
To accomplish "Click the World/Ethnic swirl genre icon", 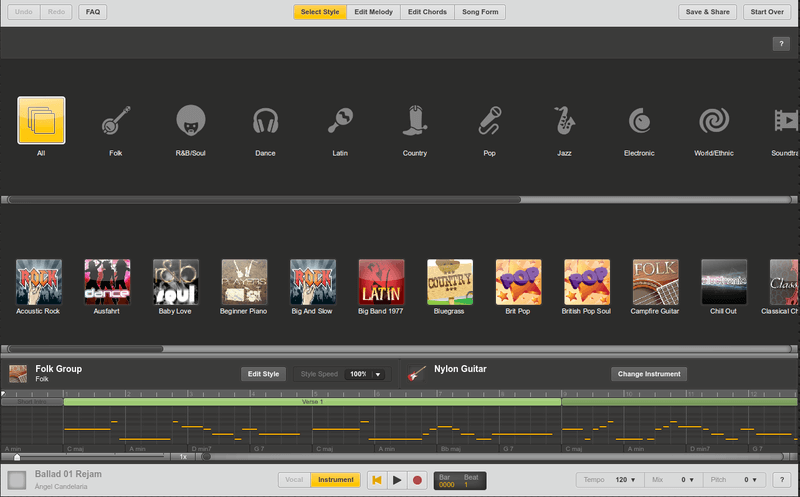I will click(714, 122).
